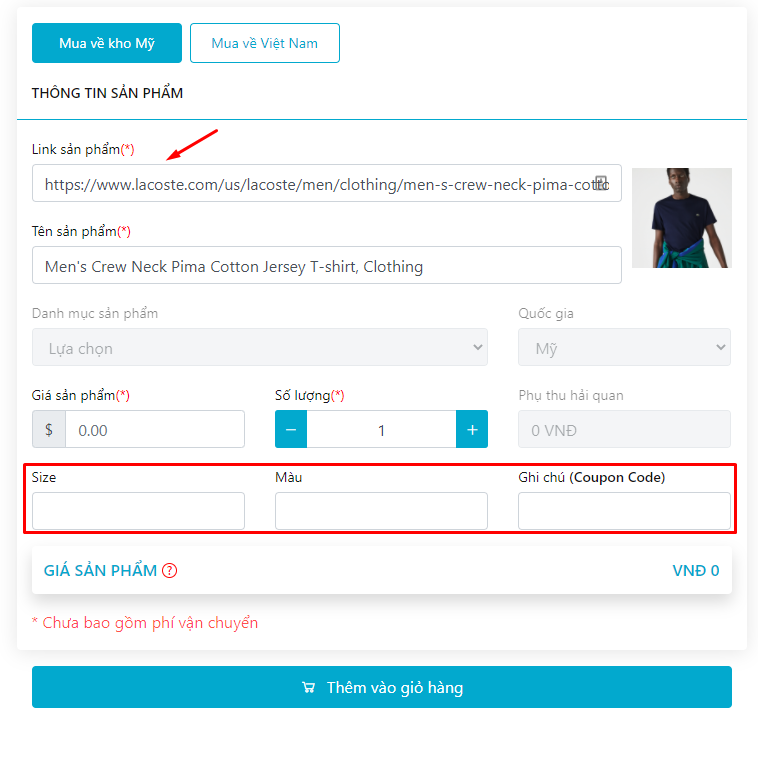Decrease quantity with the minus button

[291, 430]
